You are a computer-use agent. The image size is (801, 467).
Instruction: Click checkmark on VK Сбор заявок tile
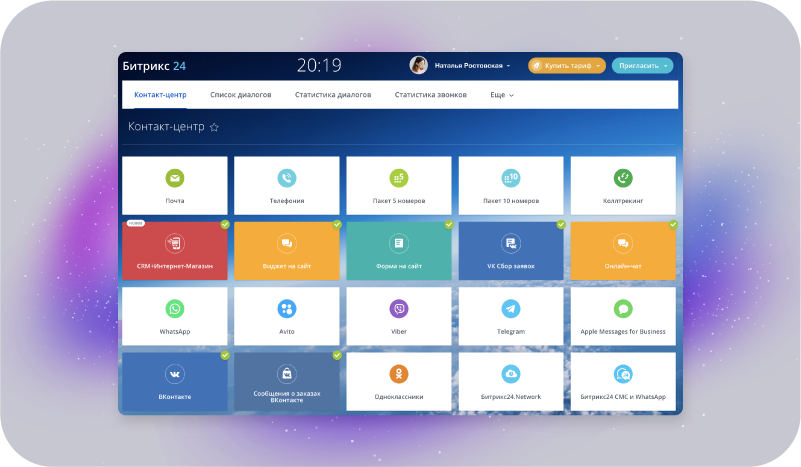[561, 224]
